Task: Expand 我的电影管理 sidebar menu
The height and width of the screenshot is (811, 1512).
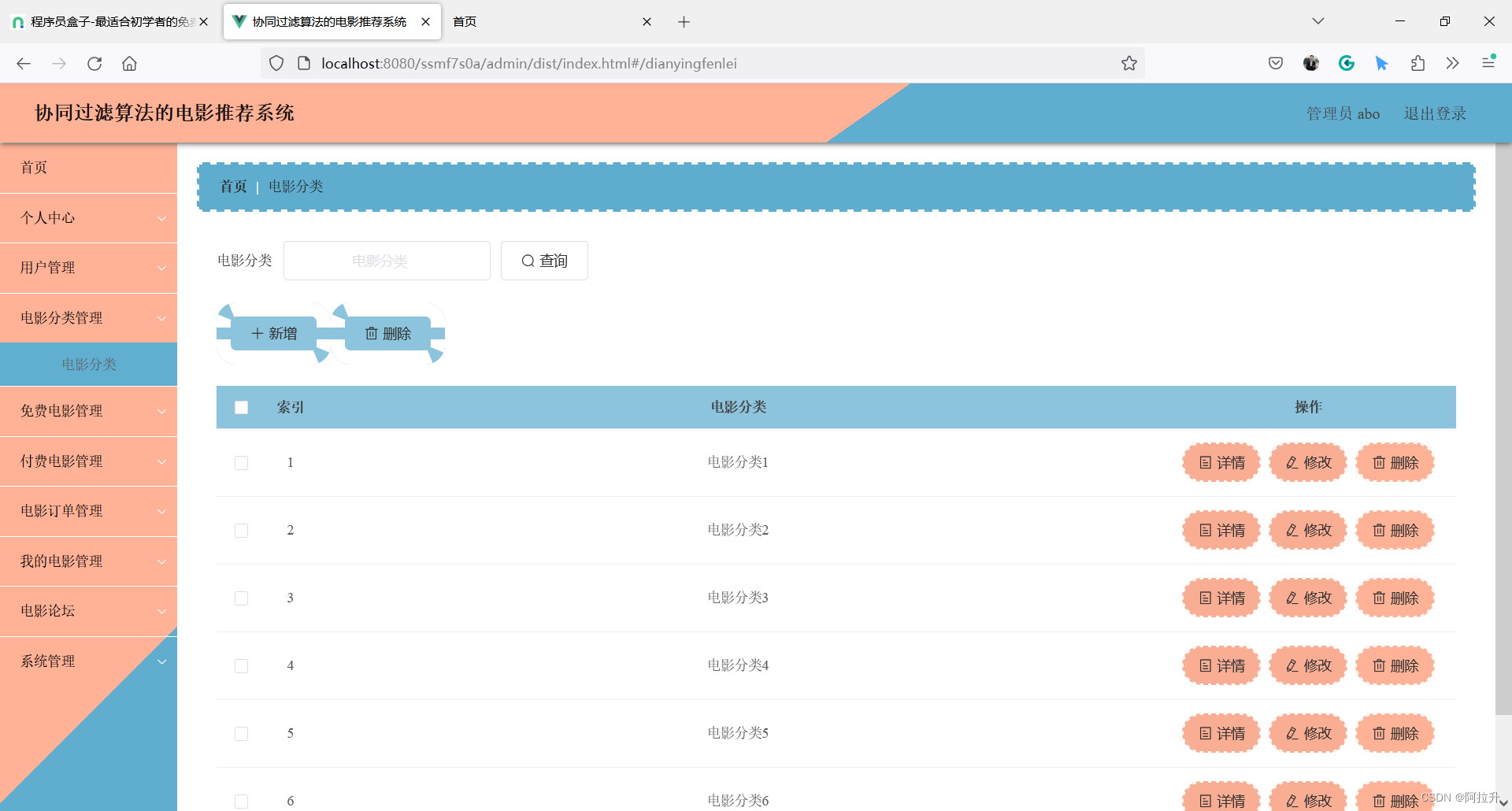Action: 88,561
